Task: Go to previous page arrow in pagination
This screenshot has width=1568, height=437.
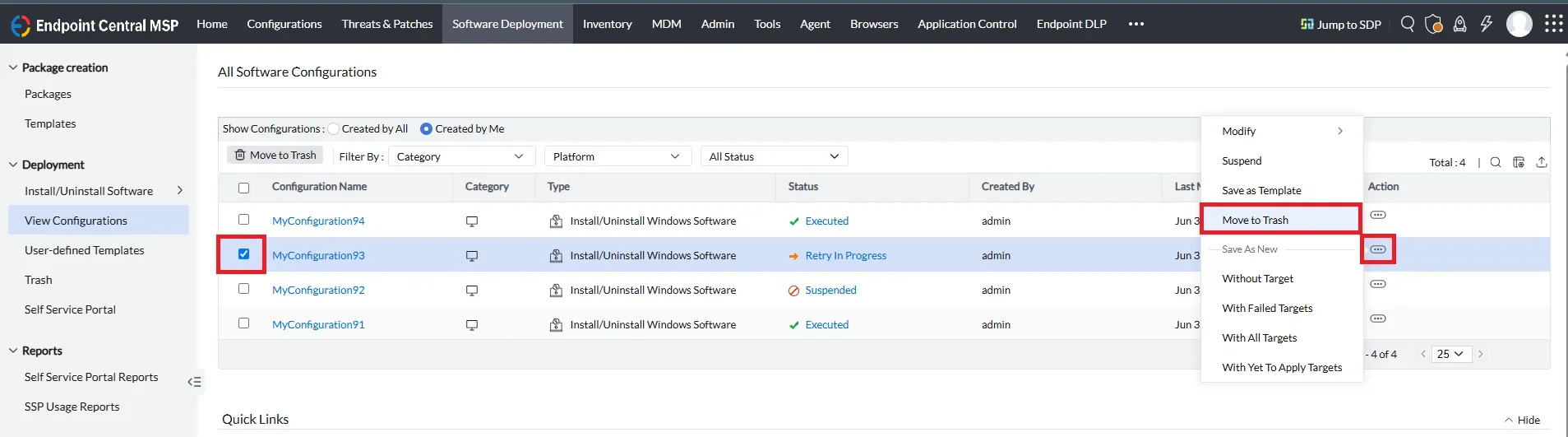Action: pyautogui.click(x=1423, y=354)
